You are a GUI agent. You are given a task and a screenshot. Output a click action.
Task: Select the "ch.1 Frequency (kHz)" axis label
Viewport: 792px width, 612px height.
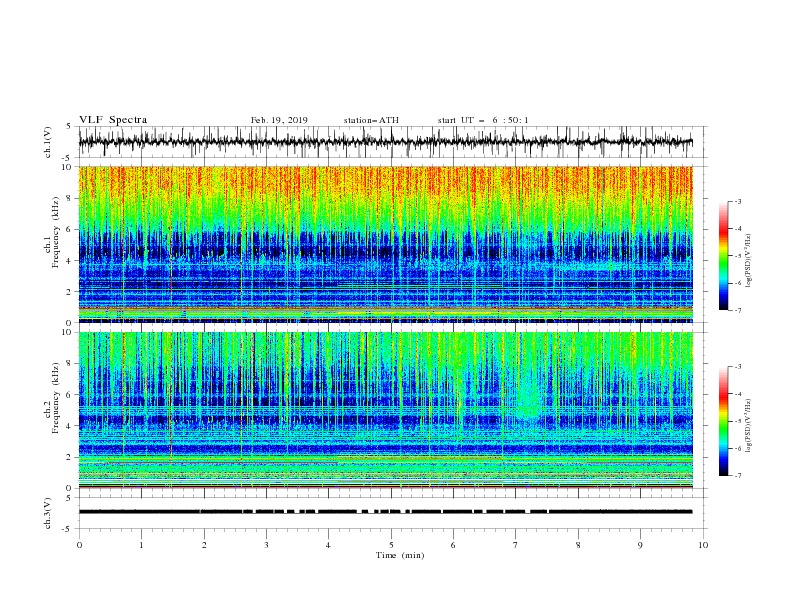tap(52, 233)
